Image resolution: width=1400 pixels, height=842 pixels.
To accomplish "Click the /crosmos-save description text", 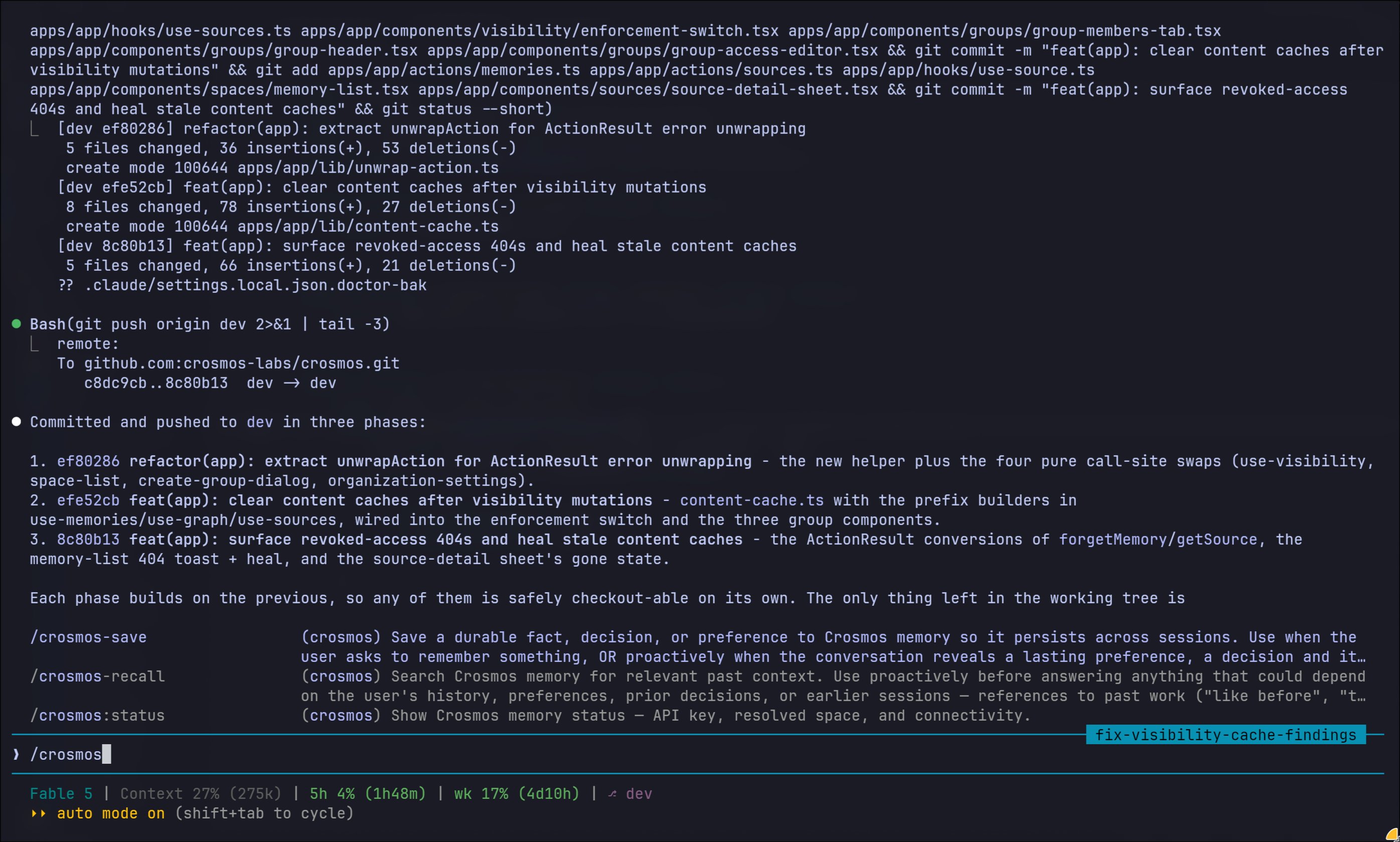I will click(833, 647).
